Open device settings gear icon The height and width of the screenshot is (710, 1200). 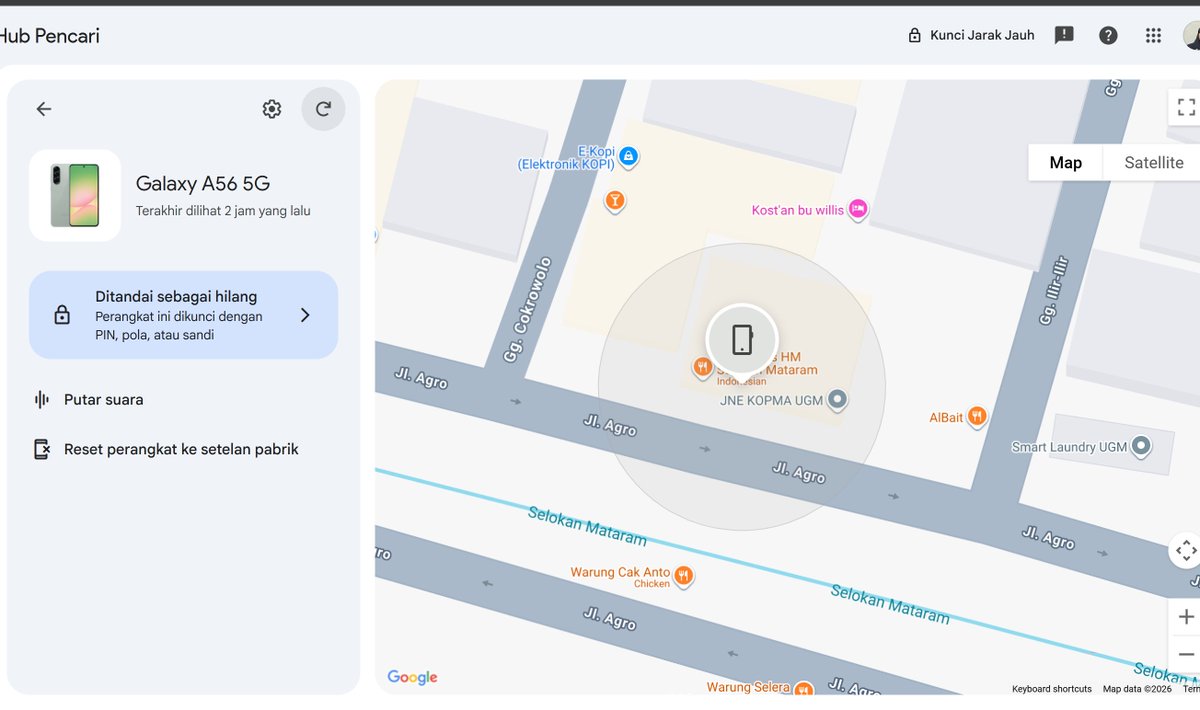pyautogui.click(x=272, y=109)
